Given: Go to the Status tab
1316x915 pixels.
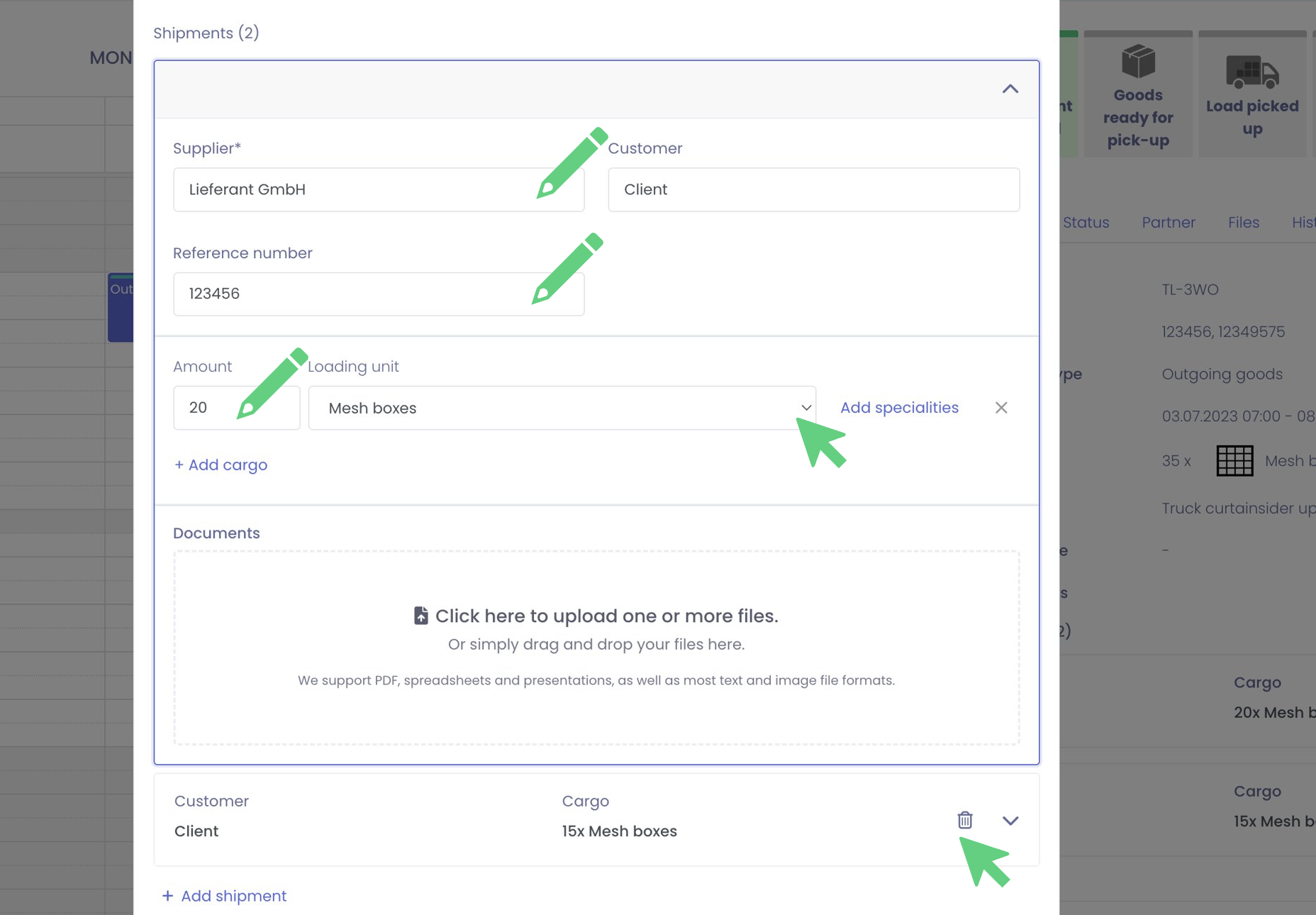Looking at the screenshot, I should (1086, 223).
